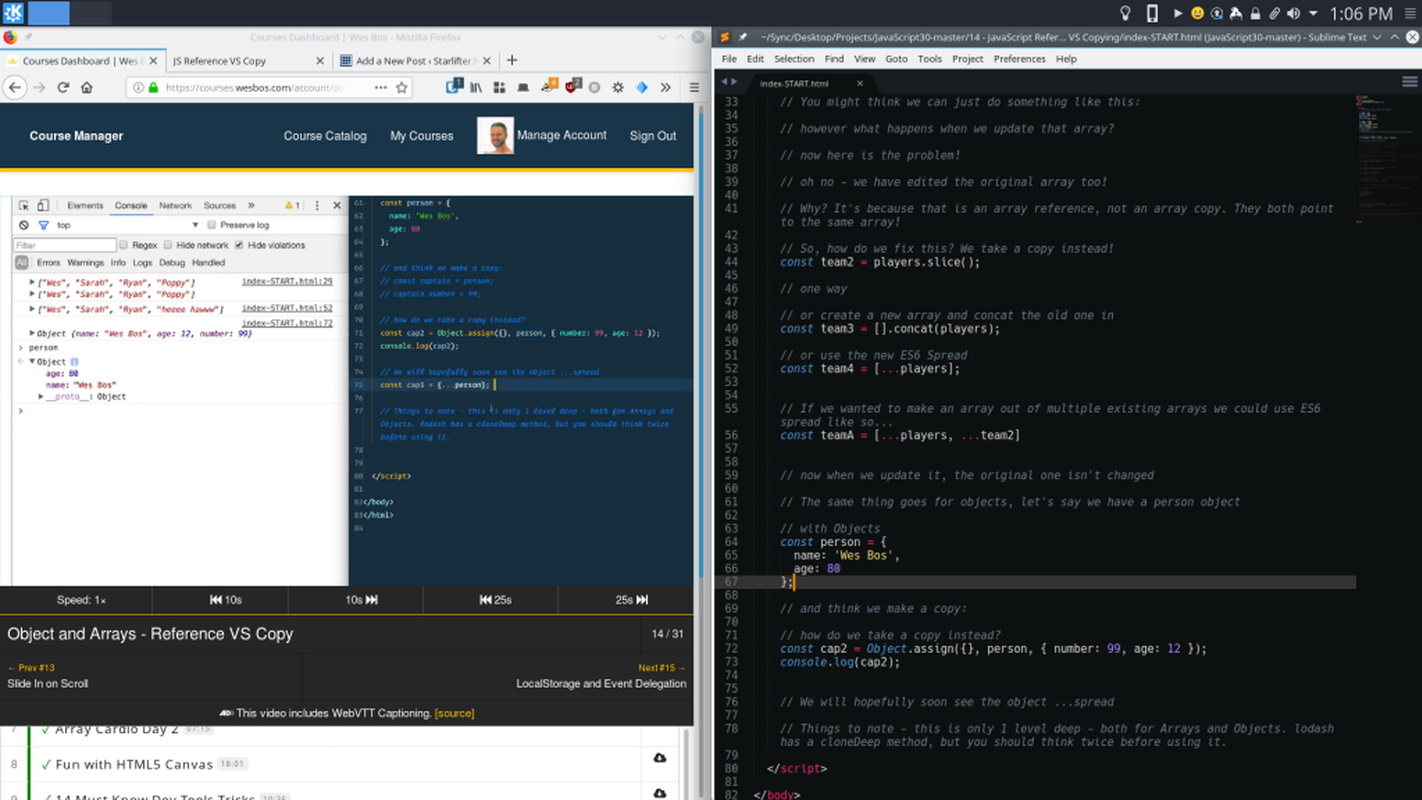Clear the console with the ban icon
The height and width of the screenshot is (800, 1422).
[24, 225]
